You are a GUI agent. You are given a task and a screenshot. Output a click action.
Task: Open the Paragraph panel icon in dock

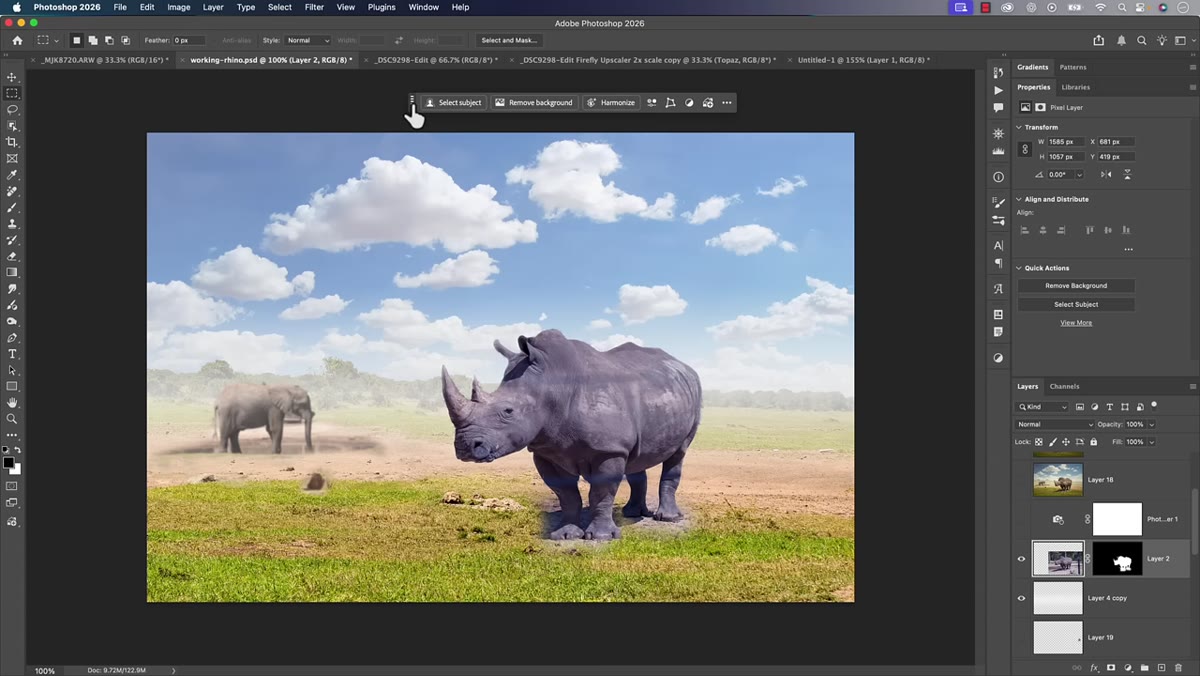[998, 263]
